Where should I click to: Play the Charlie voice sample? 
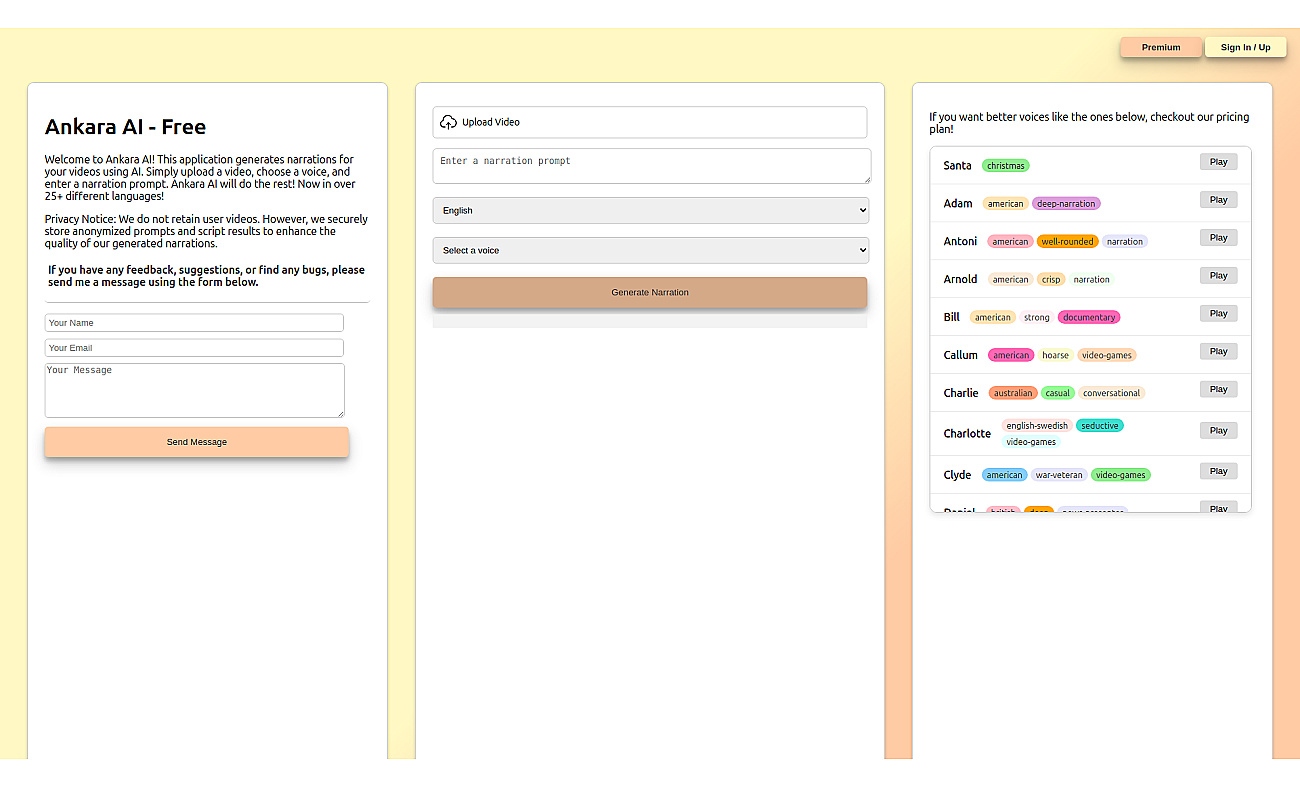(x=1218, y=389)
